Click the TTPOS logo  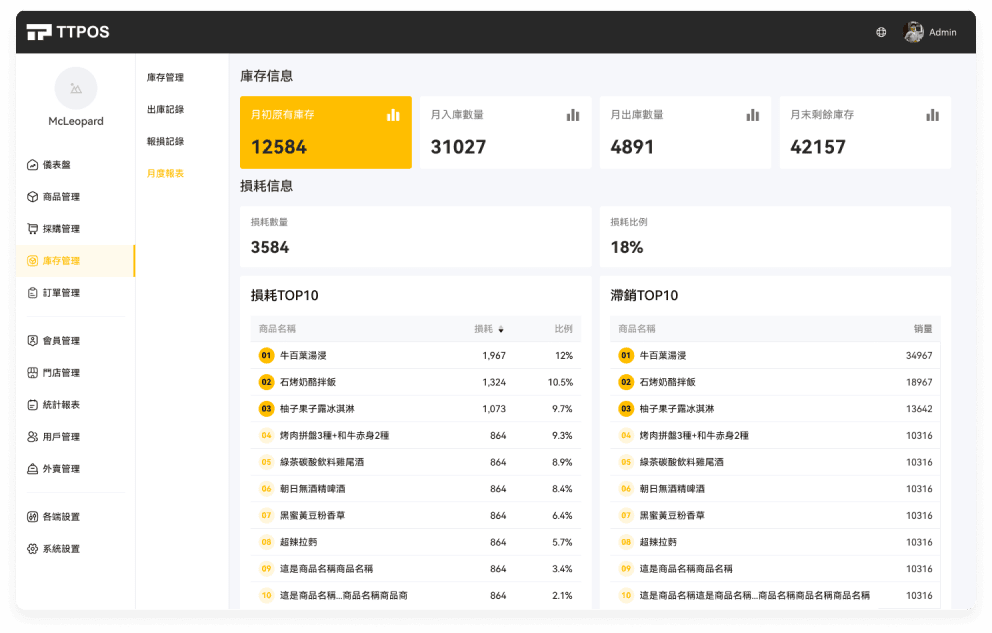click(68, 32)
